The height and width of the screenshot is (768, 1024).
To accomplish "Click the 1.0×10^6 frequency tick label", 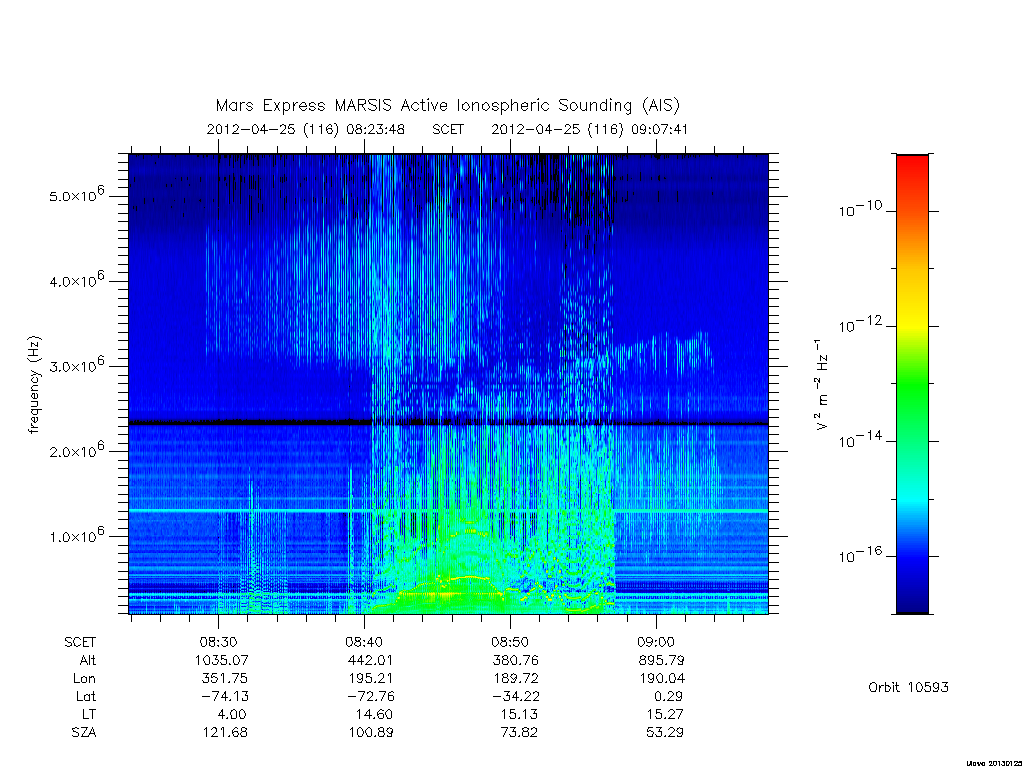I will (76, 535).
